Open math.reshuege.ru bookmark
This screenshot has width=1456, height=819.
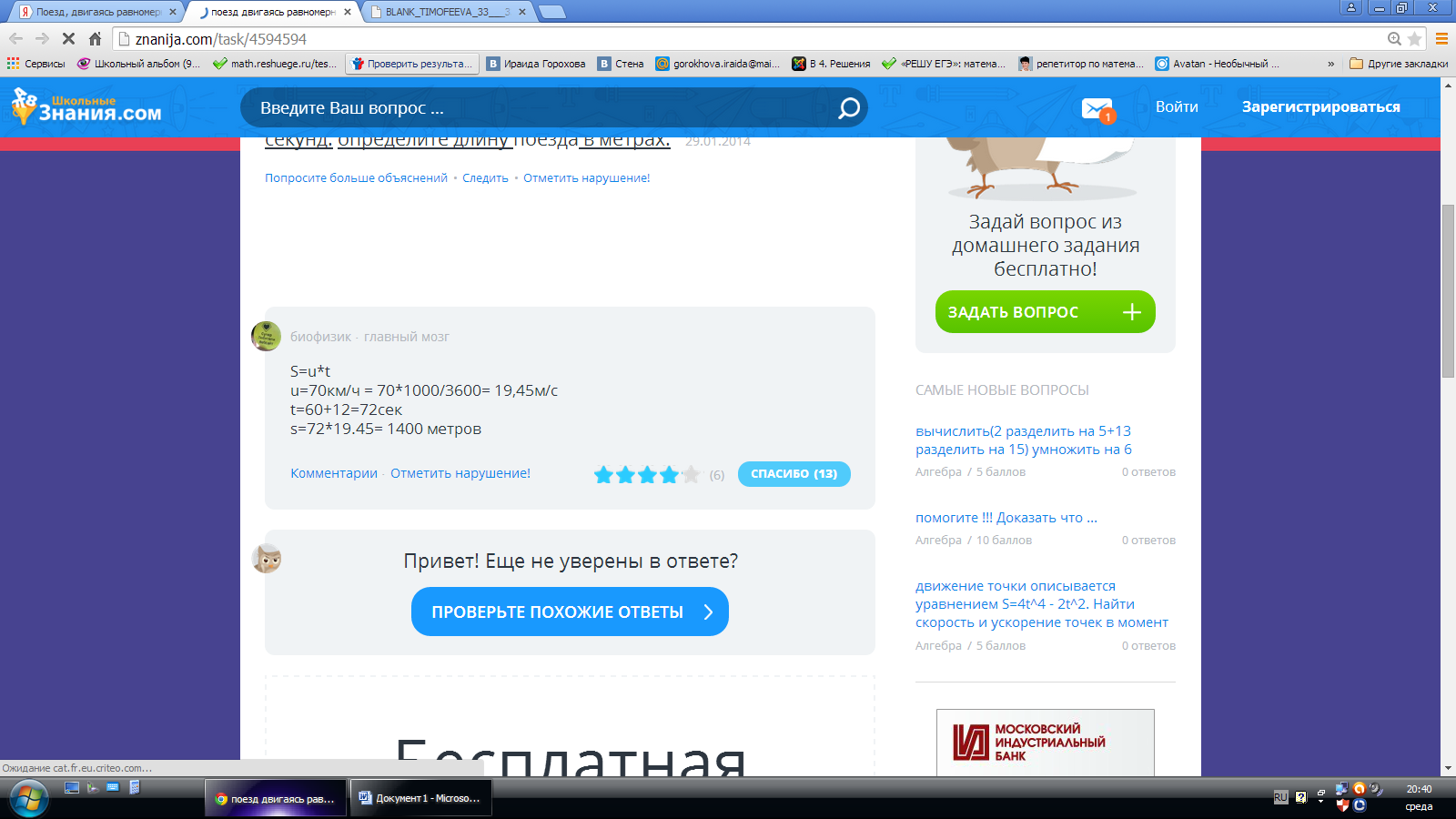274,64
